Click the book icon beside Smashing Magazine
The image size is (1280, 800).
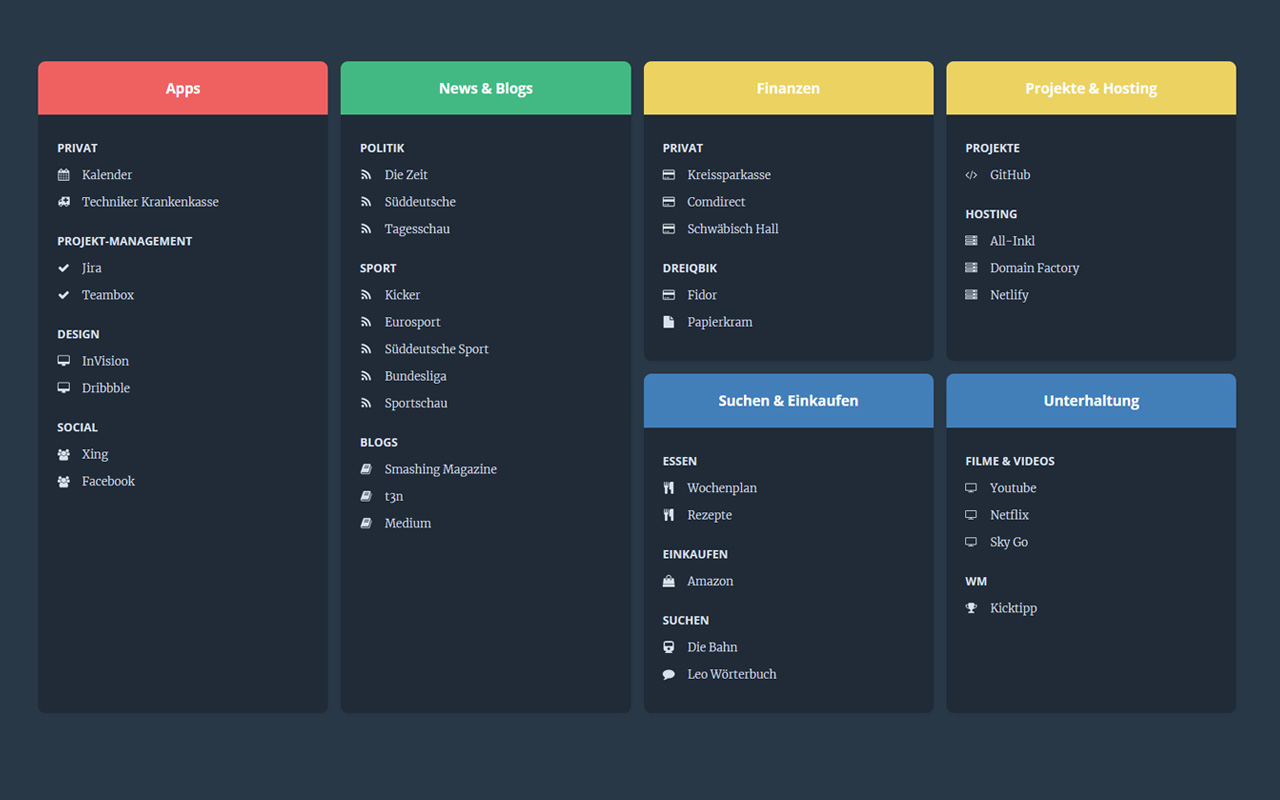(x=366, y=469)
